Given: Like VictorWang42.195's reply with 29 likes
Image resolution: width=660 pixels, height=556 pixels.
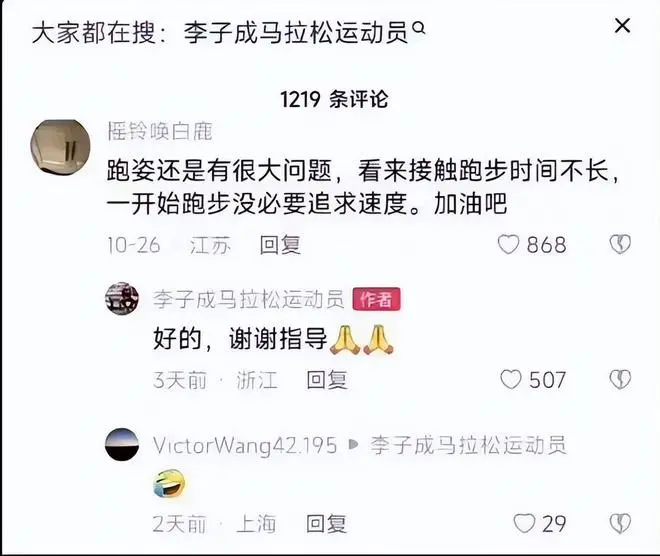Looking at the screenshot, I should tap(524, 524).
